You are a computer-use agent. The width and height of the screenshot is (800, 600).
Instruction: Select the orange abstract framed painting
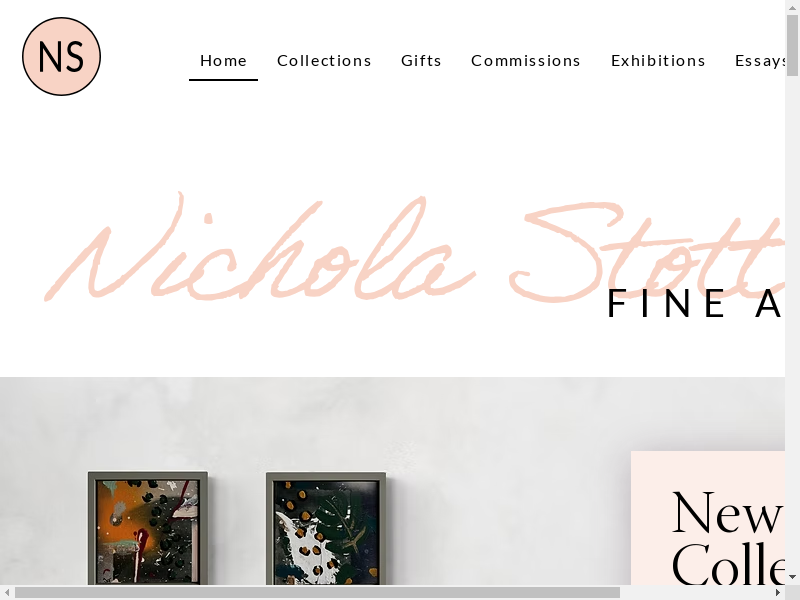(x=147, y=528)
